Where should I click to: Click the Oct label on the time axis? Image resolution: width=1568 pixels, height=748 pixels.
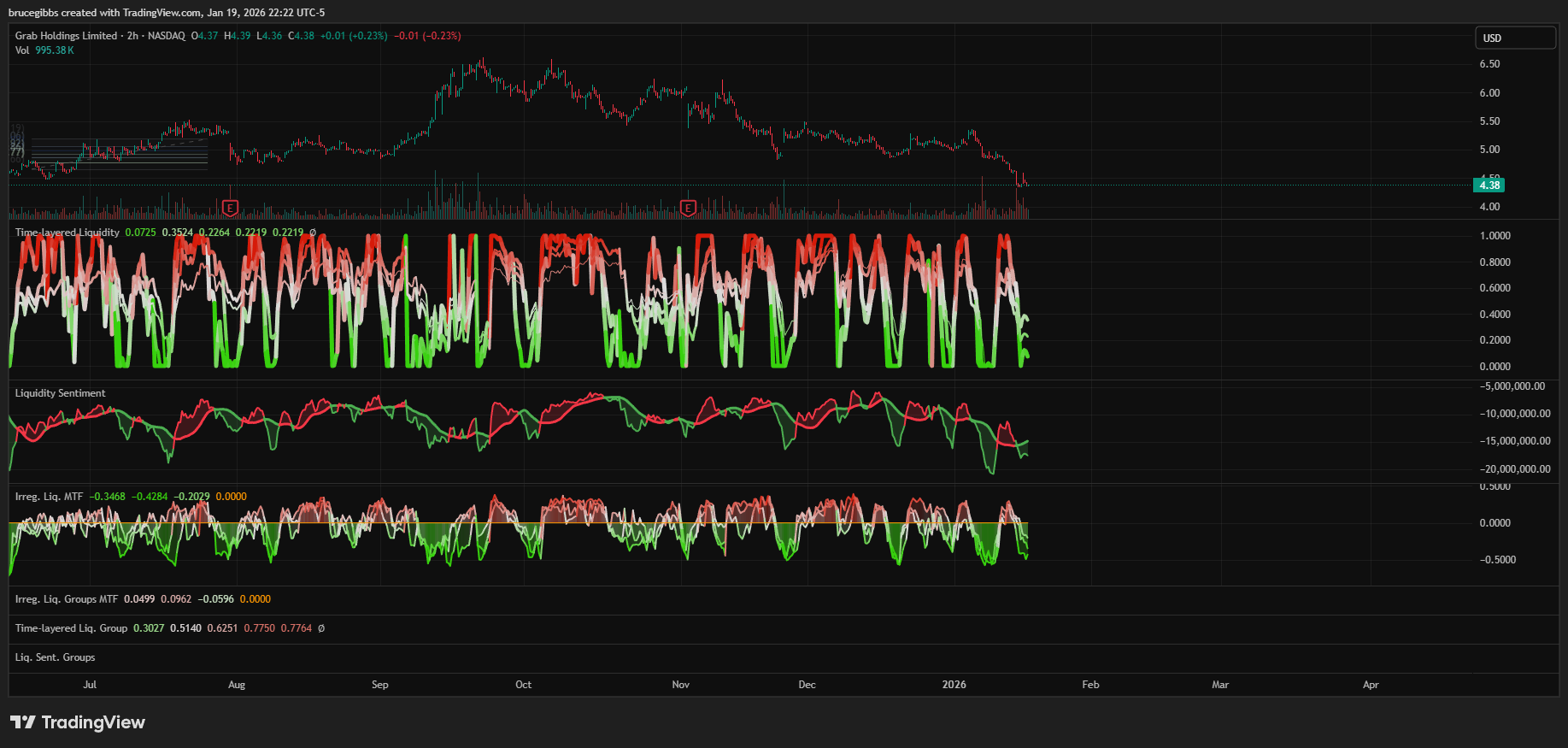[x=523, y=685]
